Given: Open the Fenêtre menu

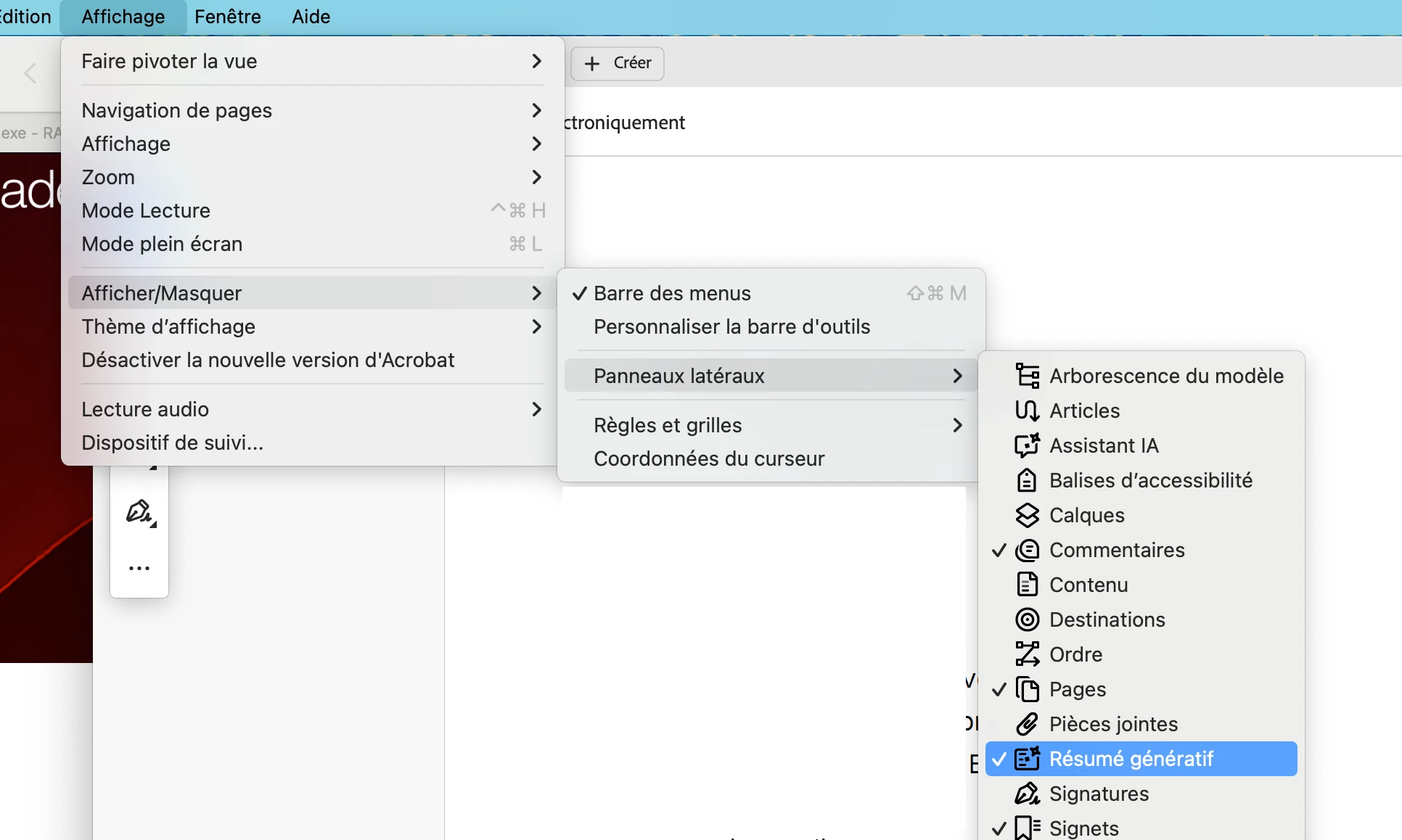Looking at the screenshot, I should pyautogui.click(x=227, y=16).
